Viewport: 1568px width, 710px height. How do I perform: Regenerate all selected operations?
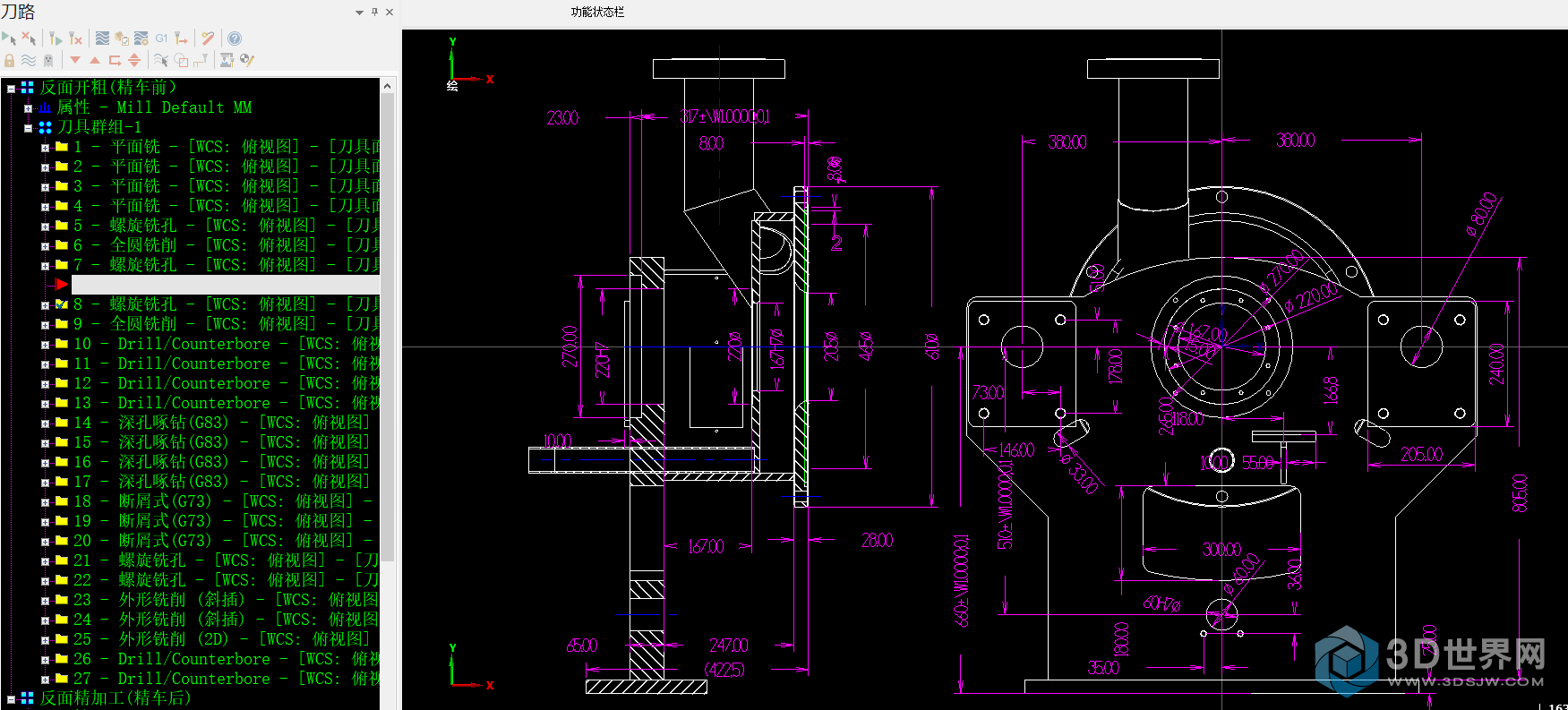pos(56,38)
